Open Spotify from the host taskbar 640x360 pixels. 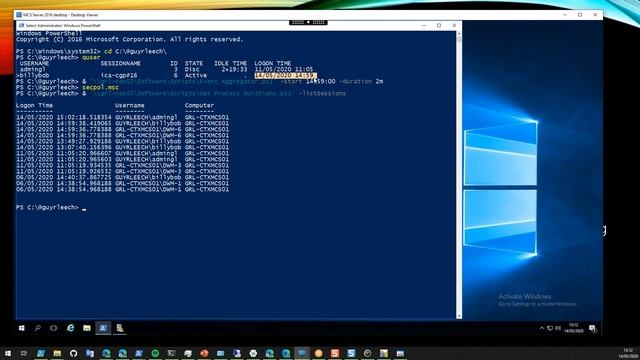pos(155,353)
